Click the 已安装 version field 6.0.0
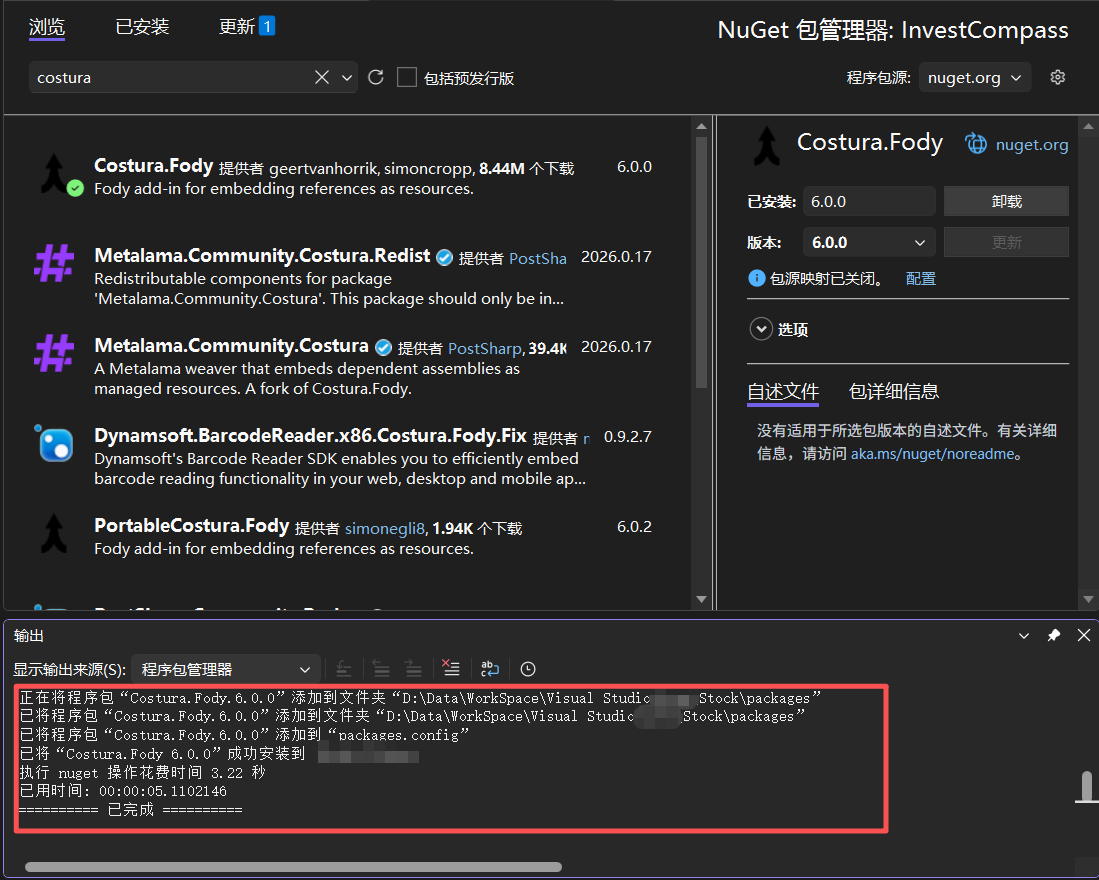Image resolution: width=1099 pixels, height=880 pixels. click(869, 202)
